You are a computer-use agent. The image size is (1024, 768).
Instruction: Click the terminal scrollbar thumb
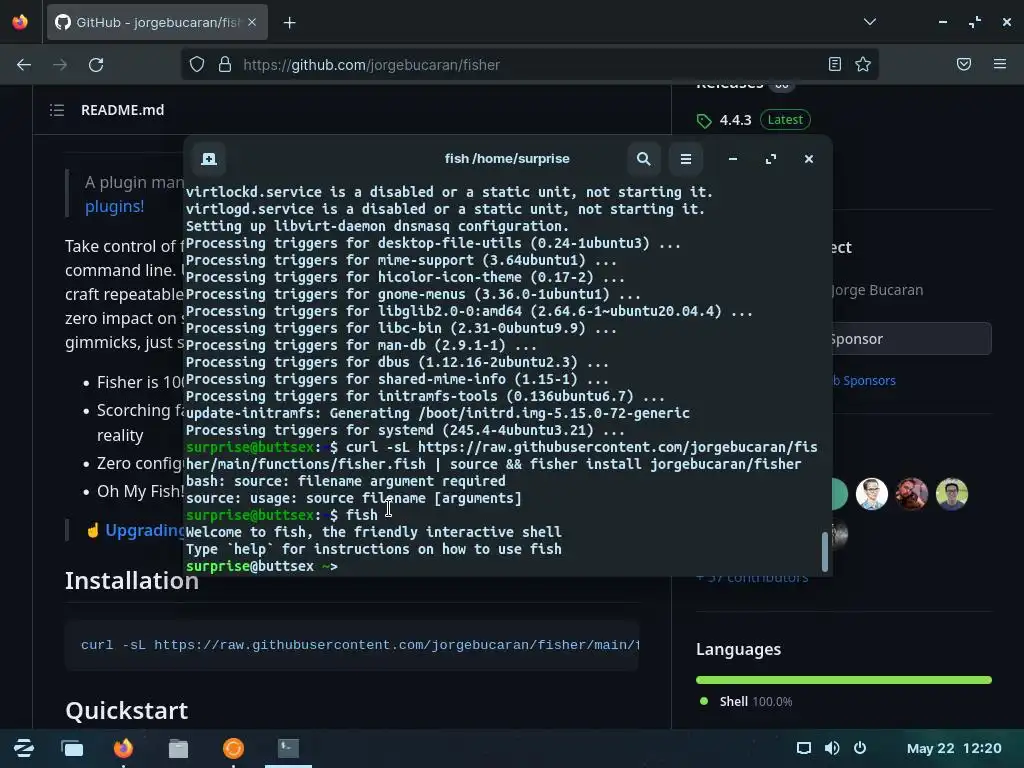[825, 551]
